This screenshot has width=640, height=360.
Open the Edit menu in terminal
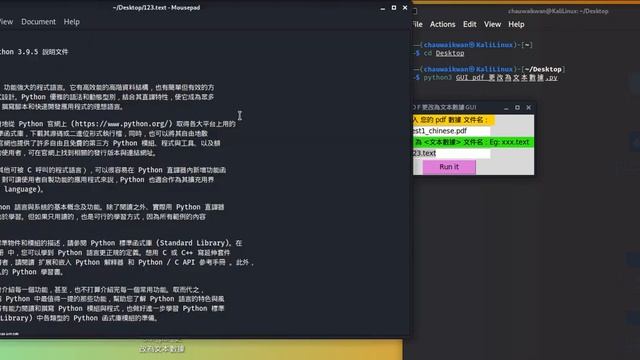pyautogui.click(x=470, y=24)
